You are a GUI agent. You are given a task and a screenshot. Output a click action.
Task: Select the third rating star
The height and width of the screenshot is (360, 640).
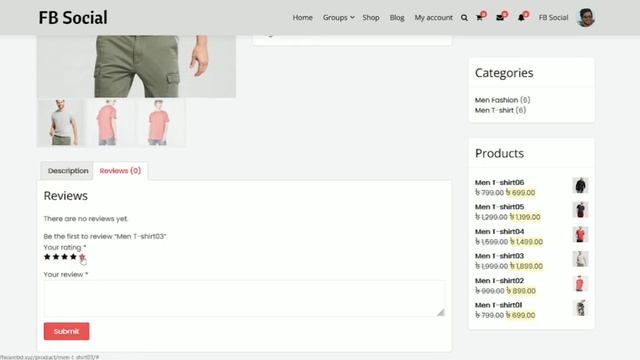point(64,257)
